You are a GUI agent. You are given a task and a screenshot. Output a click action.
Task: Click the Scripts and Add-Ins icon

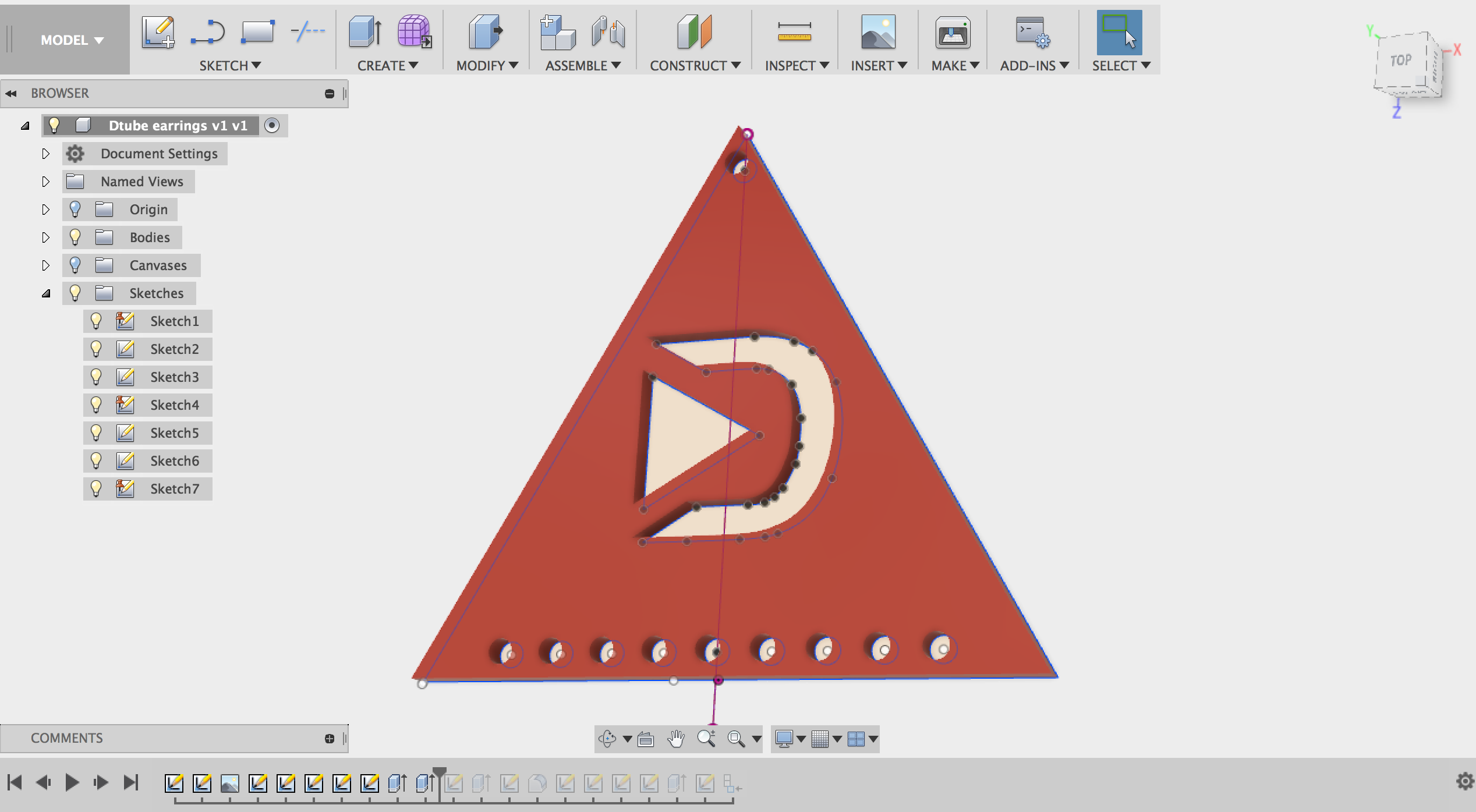[1032, 32]
